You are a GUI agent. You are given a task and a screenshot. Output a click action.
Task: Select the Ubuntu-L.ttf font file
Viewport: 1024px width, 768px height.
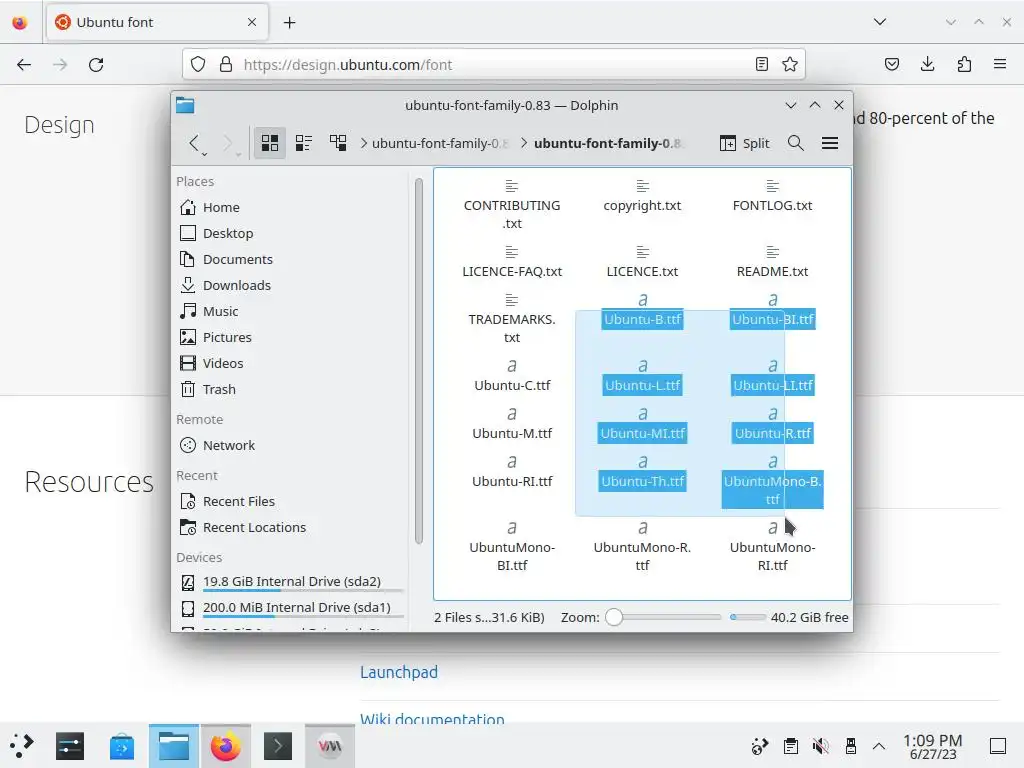coord(643,376)
